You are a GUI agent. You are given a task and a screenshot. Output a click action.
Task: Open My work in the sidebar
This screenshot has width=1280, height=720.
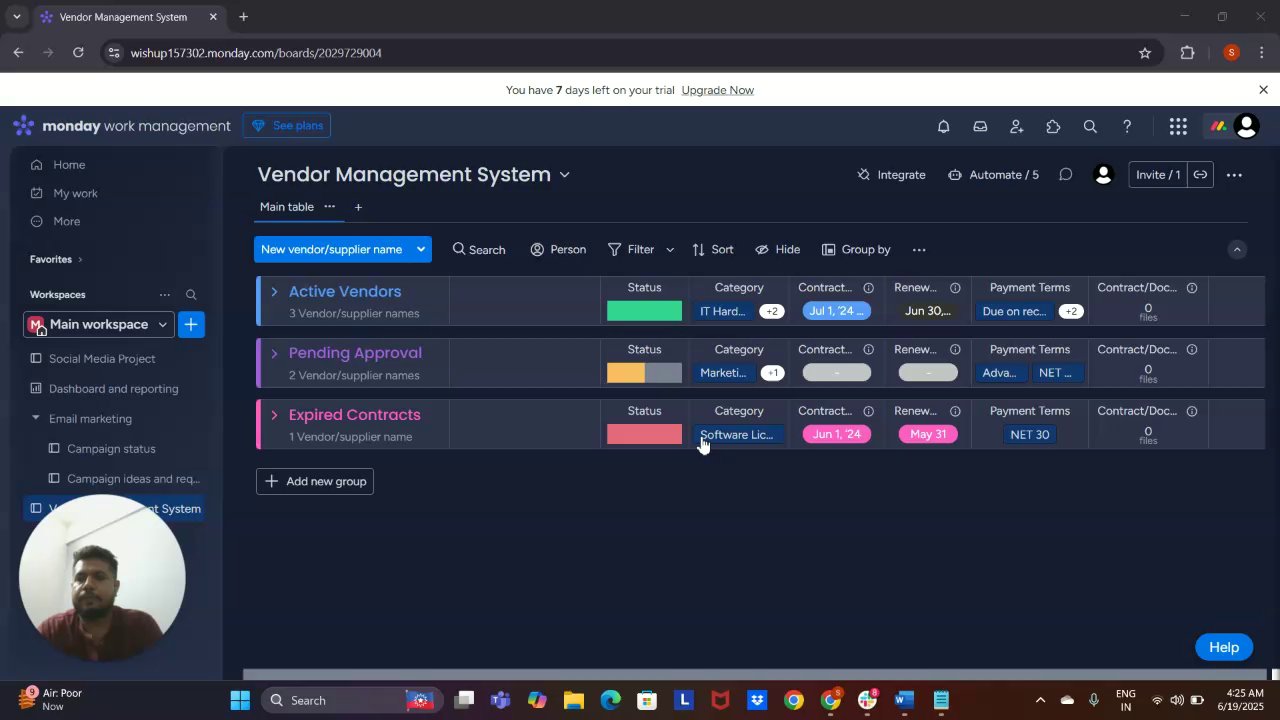point(75,193)
